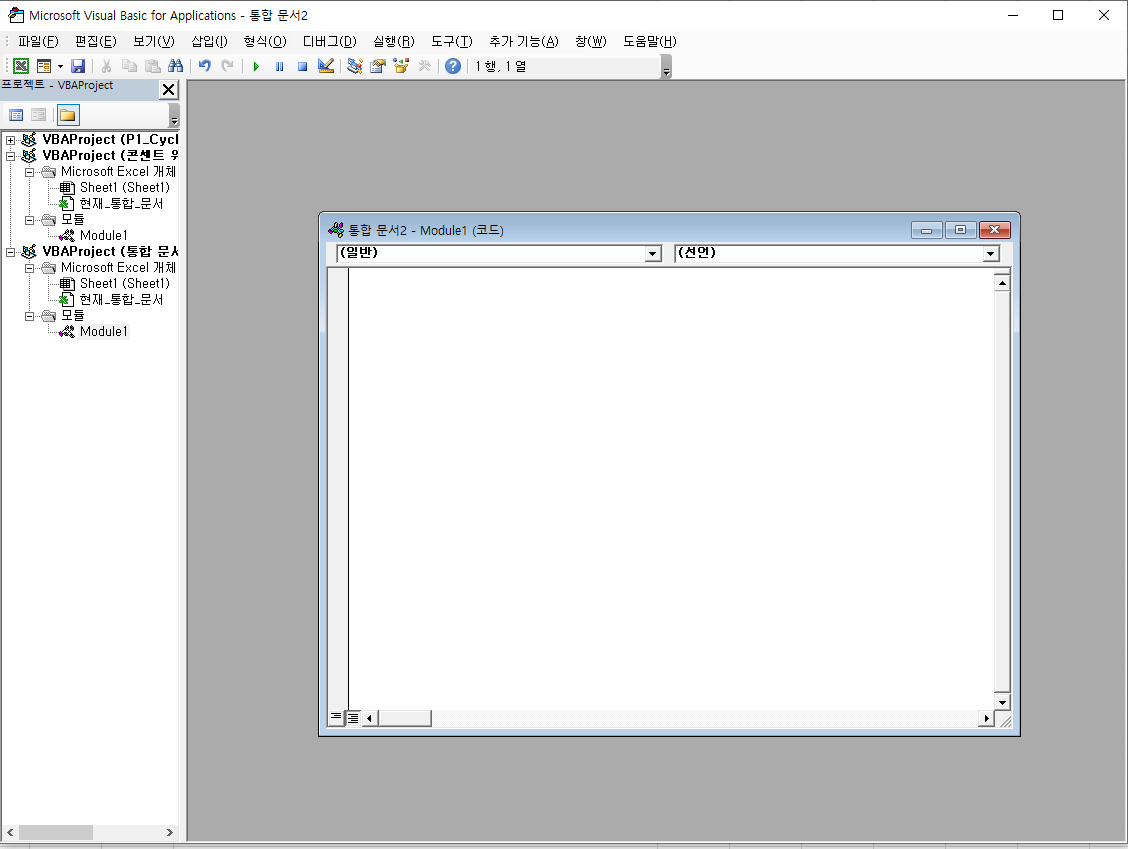Select Sheet1 (Sheet1) under 통합 문서 project
Image resolution: width=1128 pixels, height=849 pixels.
tap(124, 283)
